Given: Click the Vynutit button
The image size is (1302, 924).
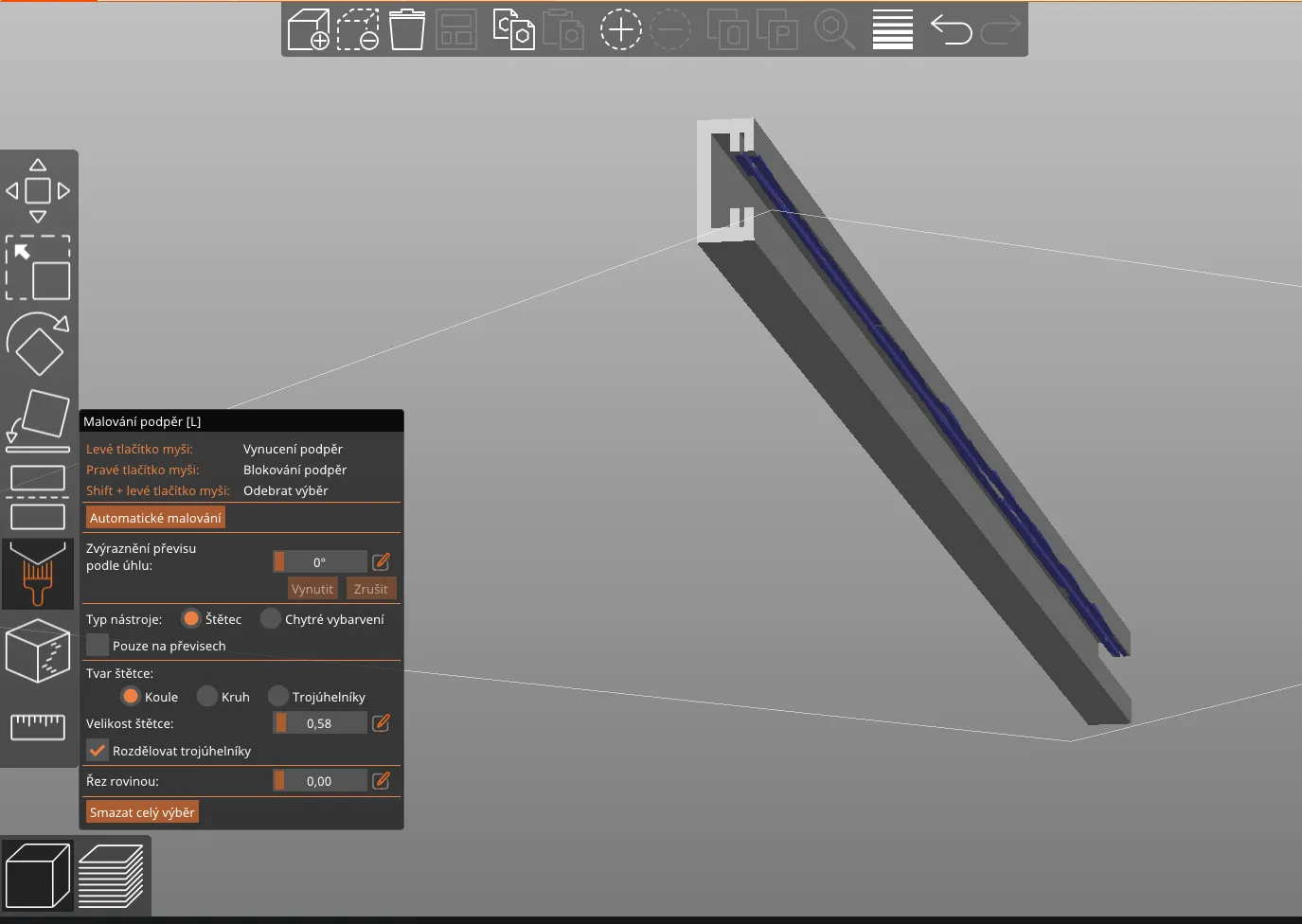Looking at the screenshot, I should (x=312, y=589).
